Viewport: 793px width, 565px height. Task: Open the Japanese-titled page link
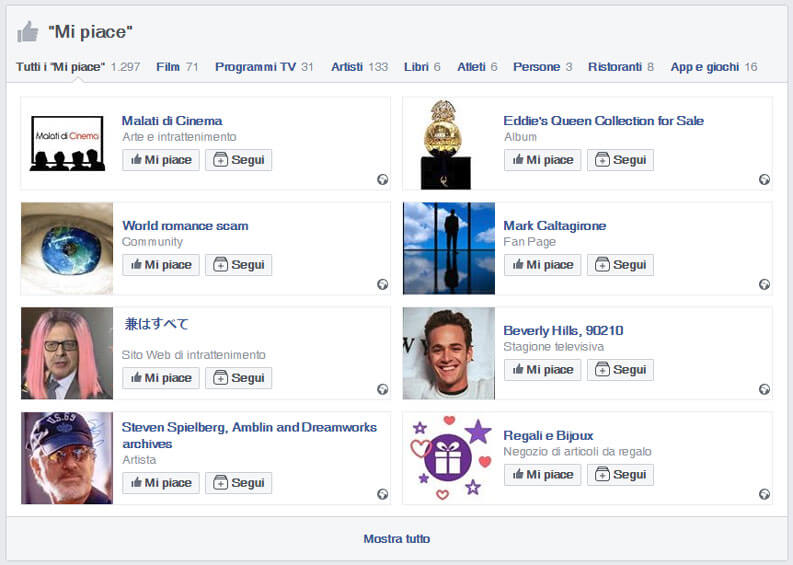coord(156,324)
